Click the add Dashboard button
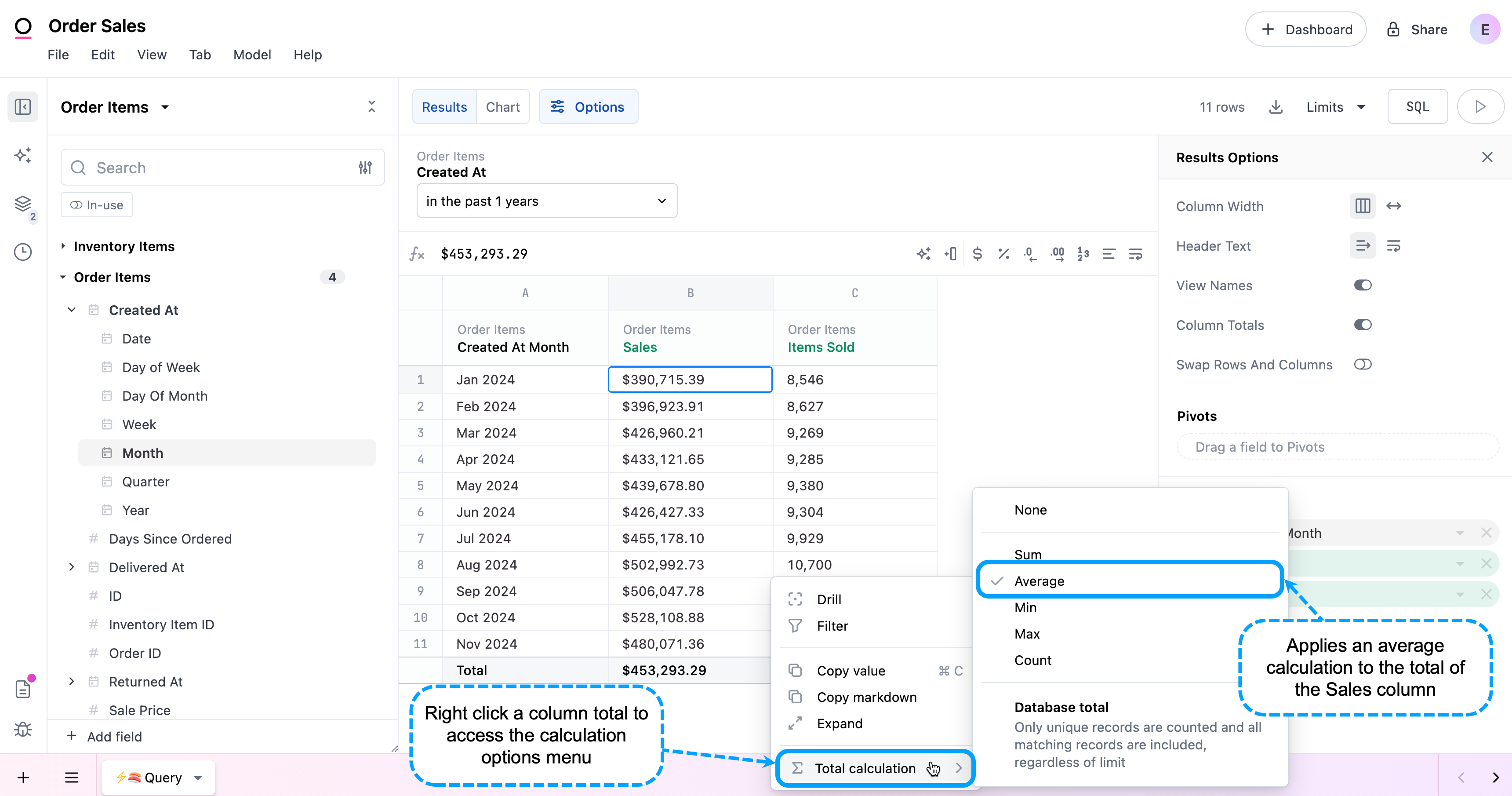Screen dimensions: 1512x796 pyautogui.click(x=1305, y=29)
